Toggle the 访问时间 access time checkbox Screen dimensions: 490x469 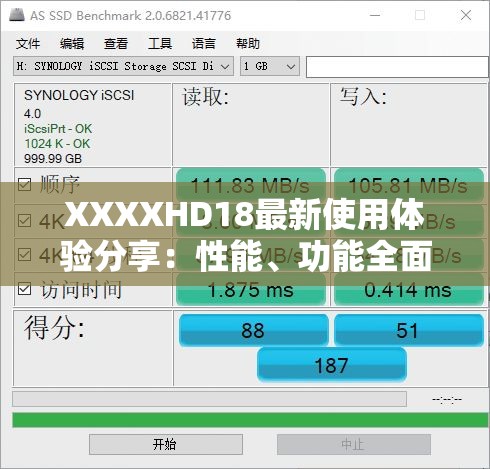(24, 289)
